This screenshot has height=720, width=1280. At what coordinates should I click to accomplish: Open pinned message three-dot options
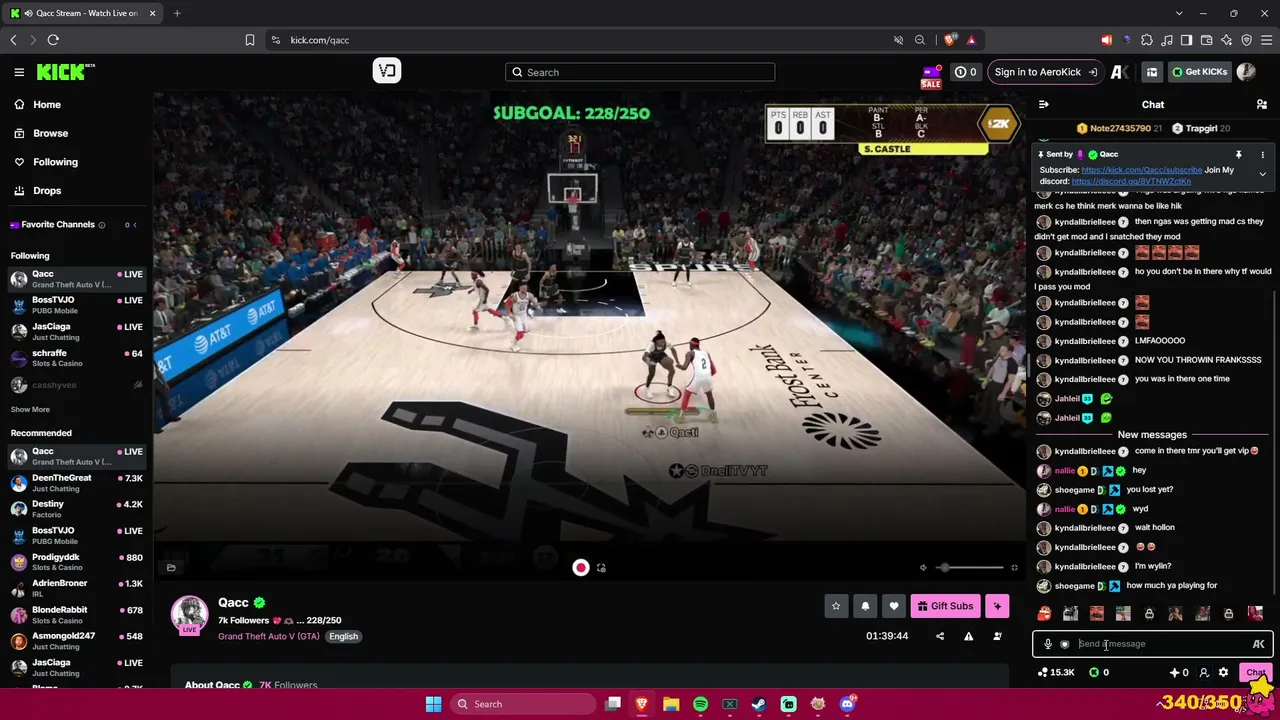(1262, 155)
